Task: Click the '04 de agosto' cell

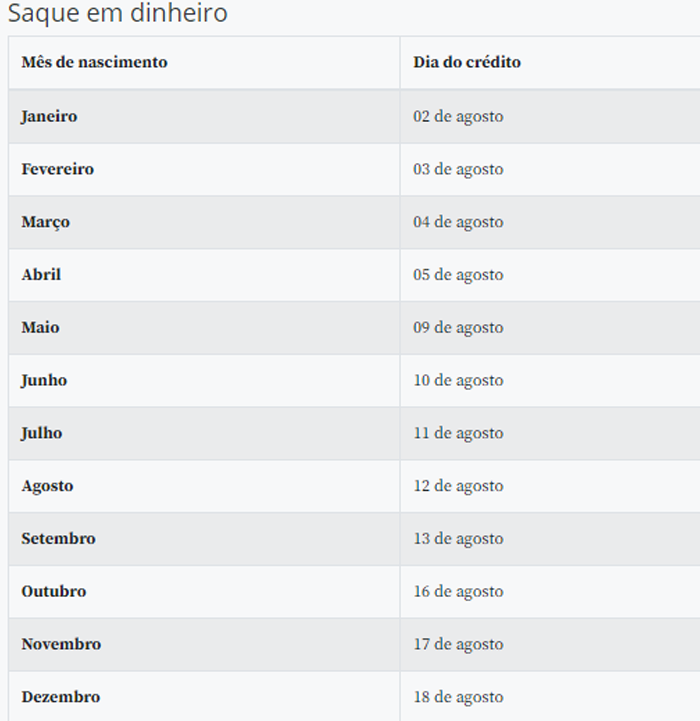Action: (x=458, y=222)
